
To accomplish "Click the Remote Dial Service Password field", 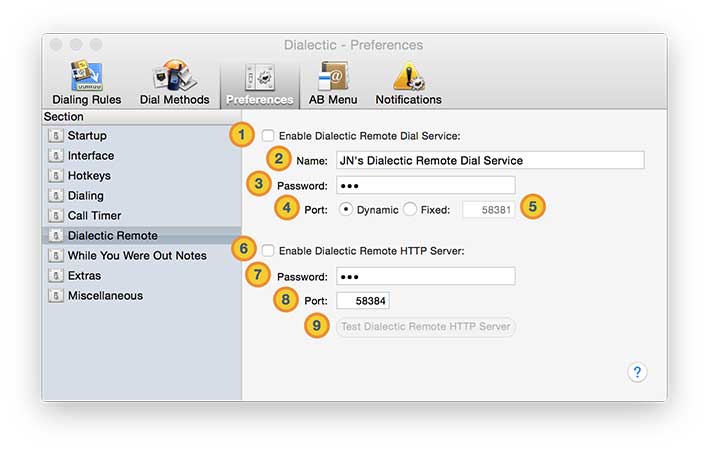I will coord(425,186).
